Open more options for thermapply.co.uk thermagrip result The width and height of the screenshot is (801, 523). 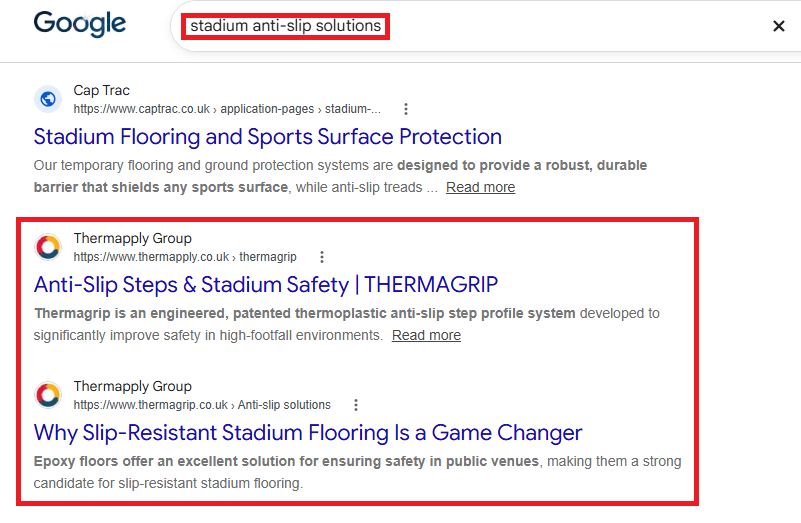(322, 257)
